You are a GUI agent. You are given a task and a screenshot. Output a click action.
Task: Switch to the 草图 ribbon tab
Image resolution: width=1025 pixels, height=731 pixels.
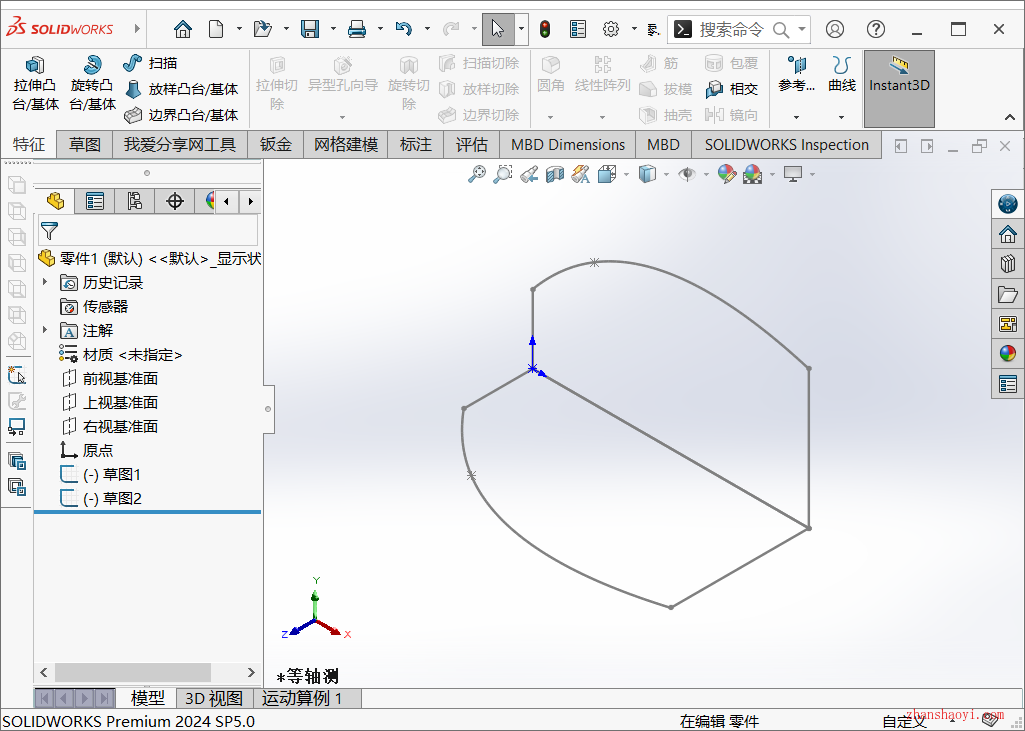pyautogui.click(x=85, y=144)
